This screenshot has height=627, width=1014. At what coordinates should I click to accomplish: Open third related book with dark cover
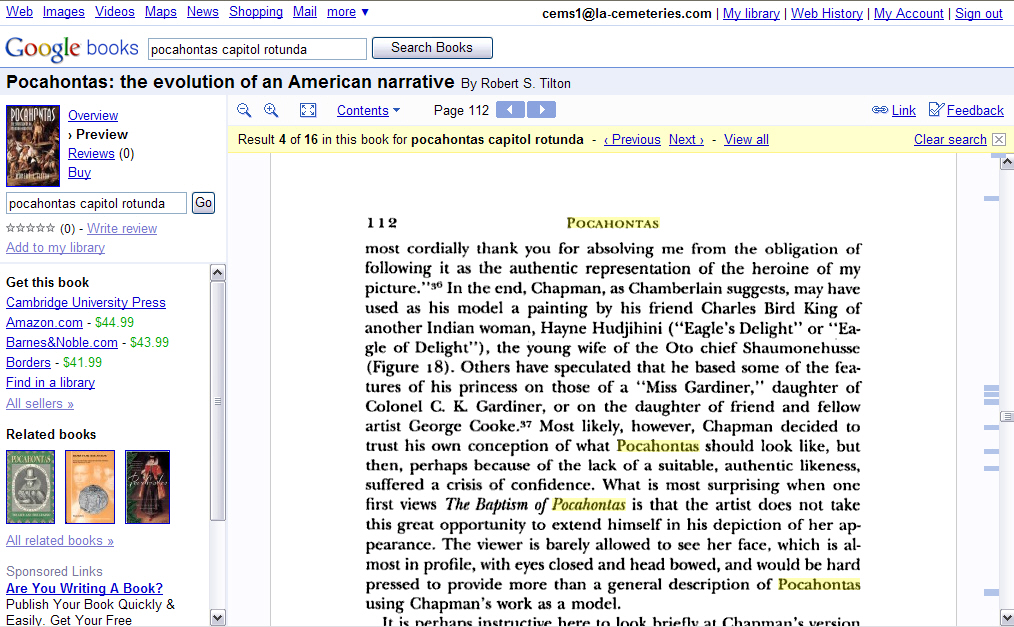tap(147, 487)
